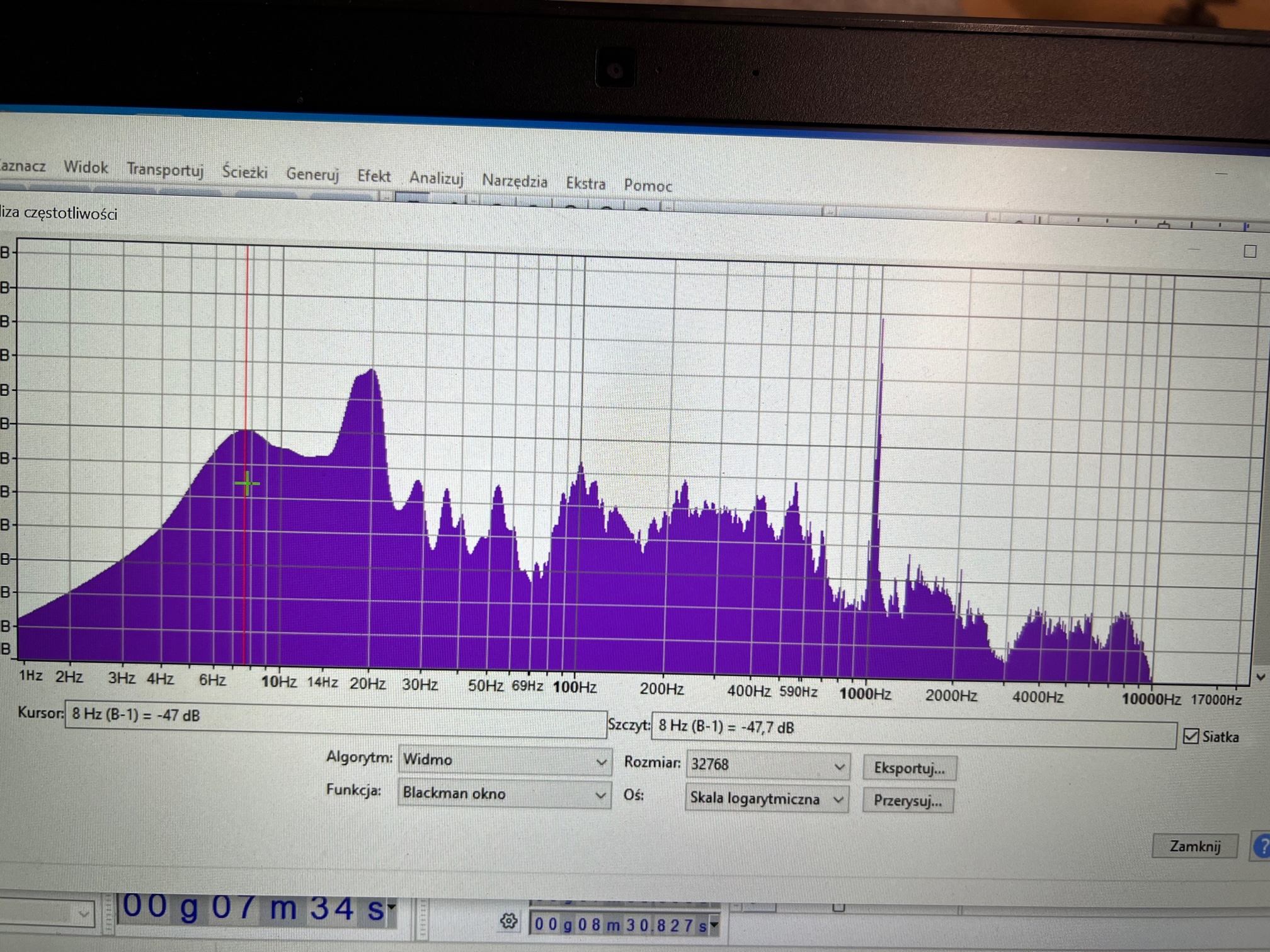Viewport: 1270px width, 952px height.
Task: Open the Algorytm dropdown showing Widmo
Action: pos(504,761)
